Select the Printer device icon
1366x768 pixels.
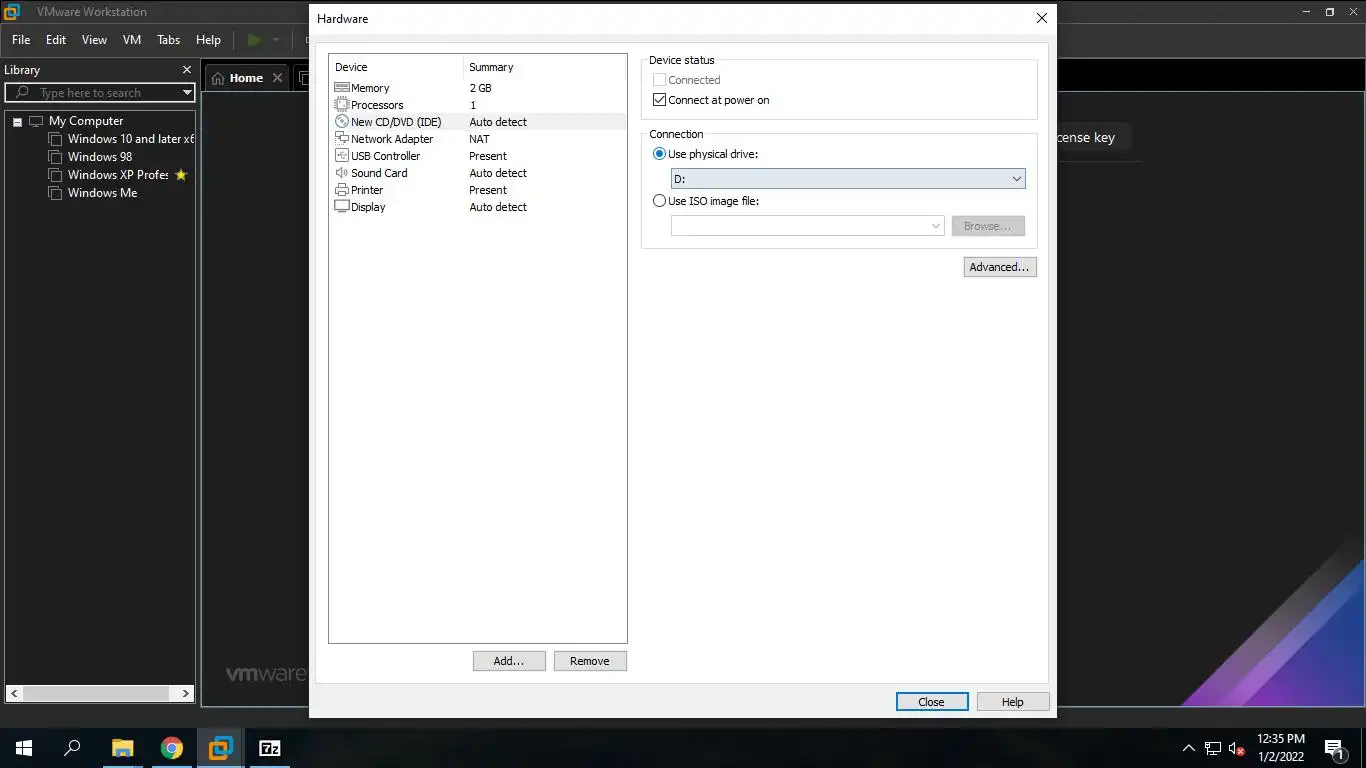point(341,190)
